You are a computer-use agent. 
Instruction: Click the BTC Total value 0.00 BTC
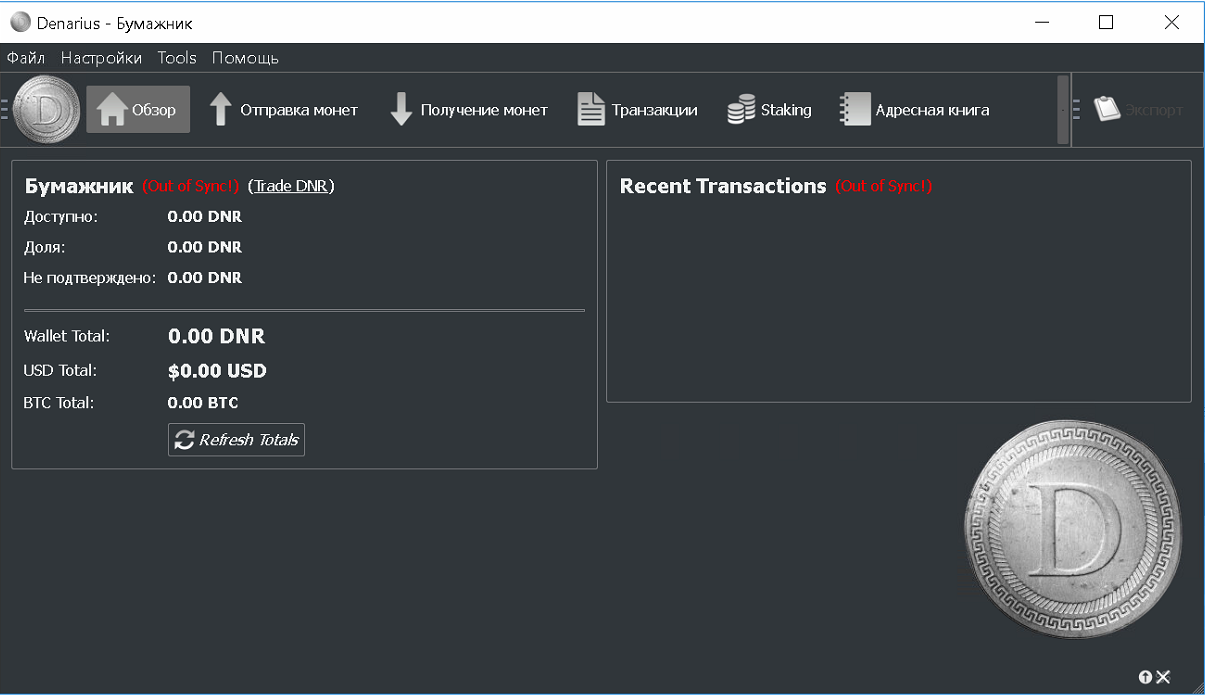[203, 403]
